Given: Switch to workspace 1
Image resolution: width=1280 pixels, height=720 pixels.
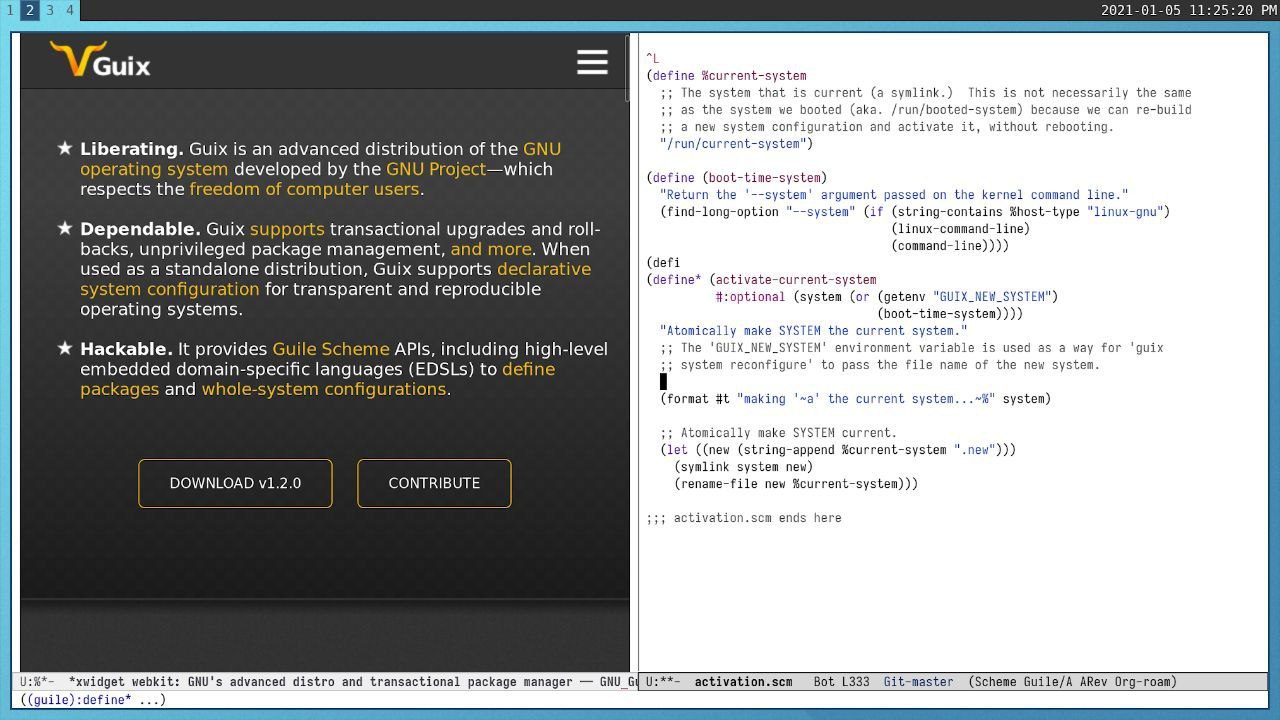Looking at the screenshot, I should 9,10.
